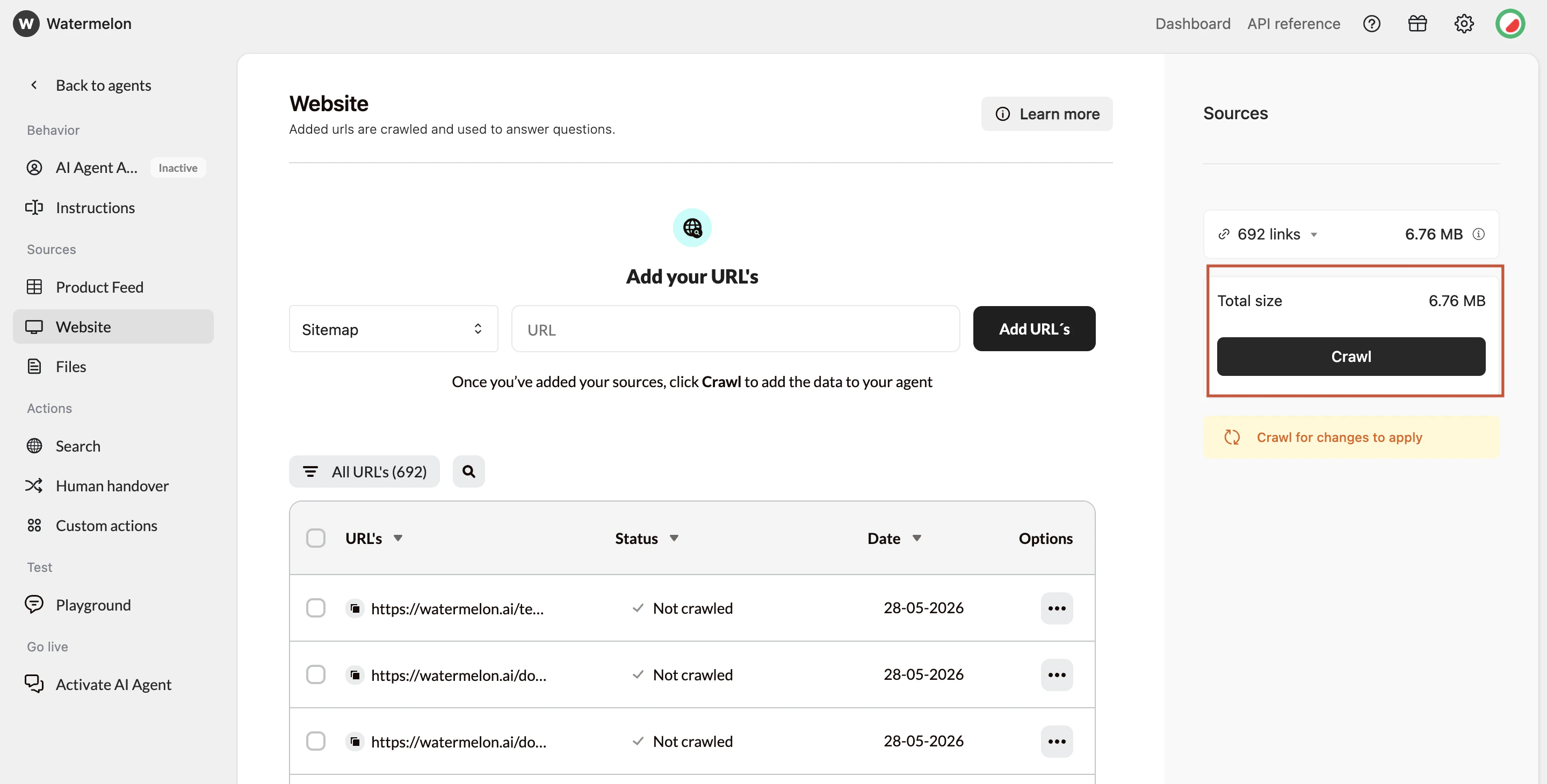Select all URLs with the header checkbox
The image size is (1547, 784).
[x=316, y=538]
